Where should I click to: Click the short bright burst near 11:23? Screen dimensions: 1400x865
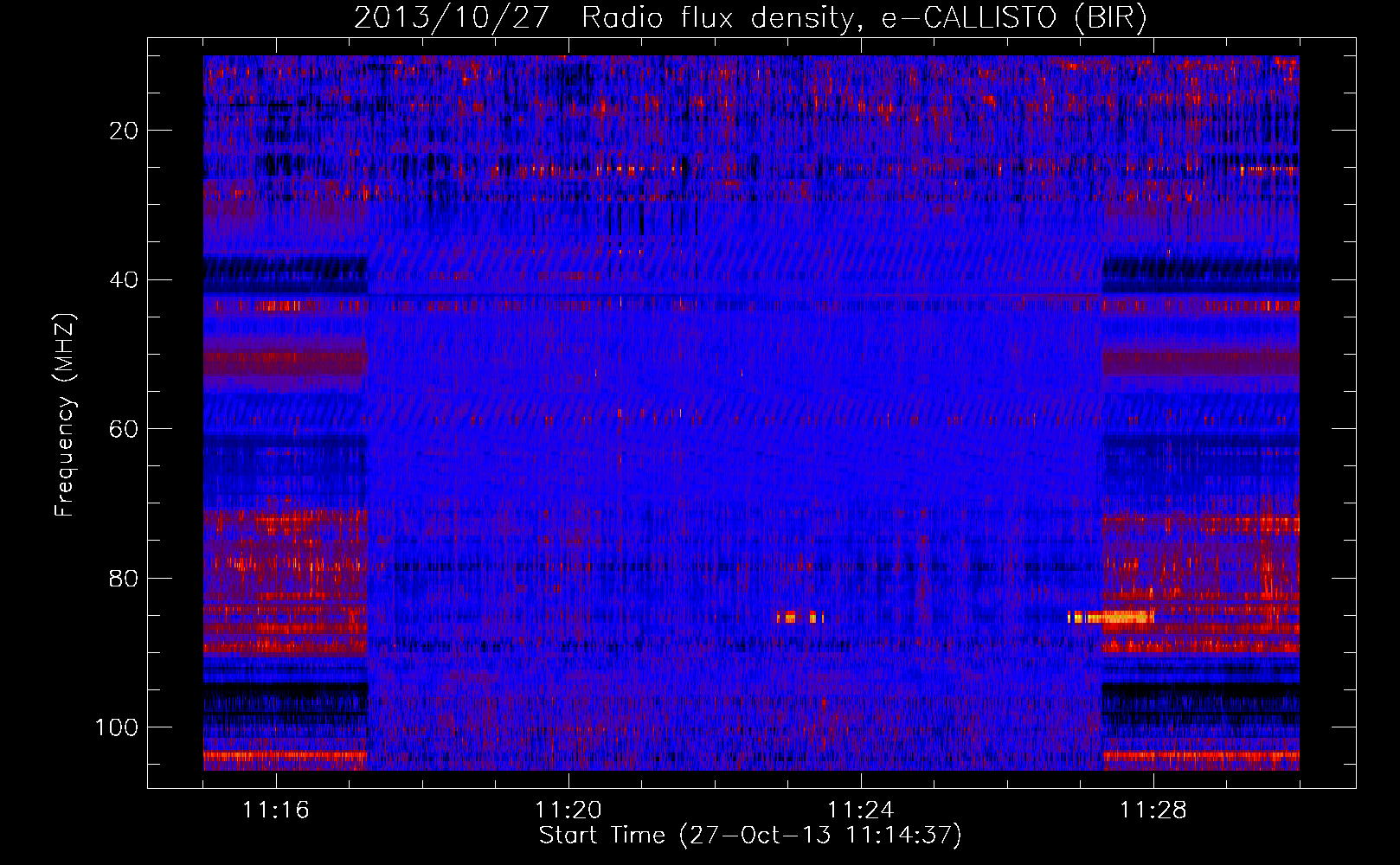tap(800, 617)
